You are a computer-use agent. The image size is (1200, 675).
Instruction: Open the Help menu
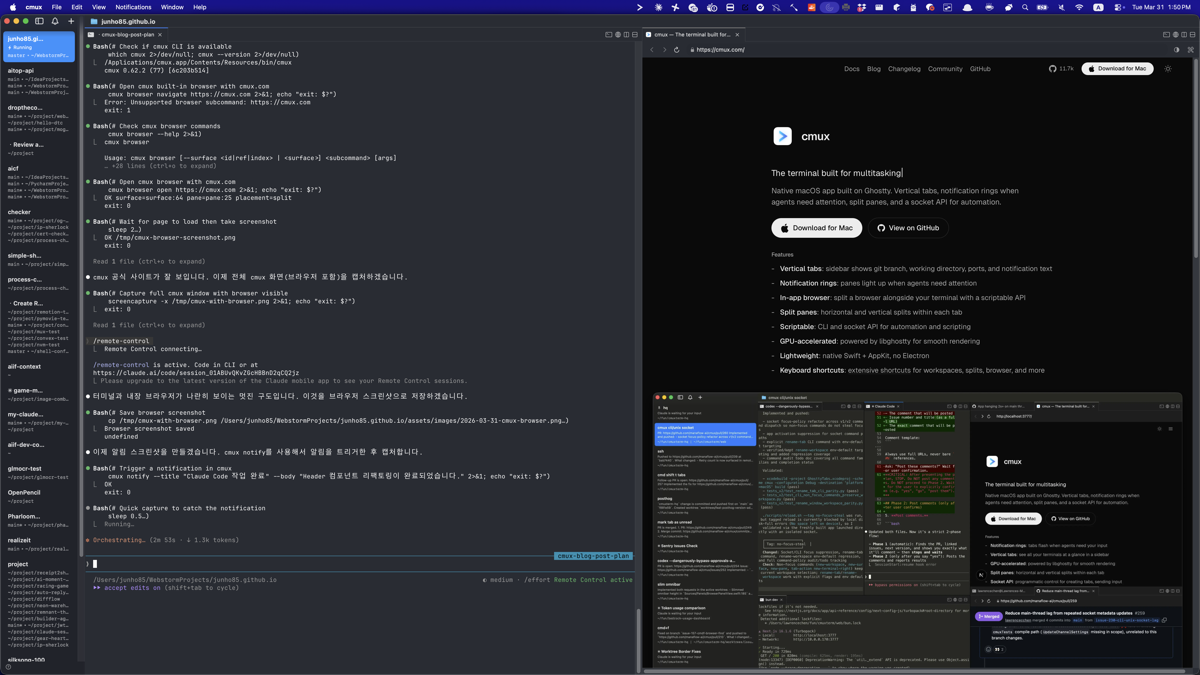(x=200, y=7)
